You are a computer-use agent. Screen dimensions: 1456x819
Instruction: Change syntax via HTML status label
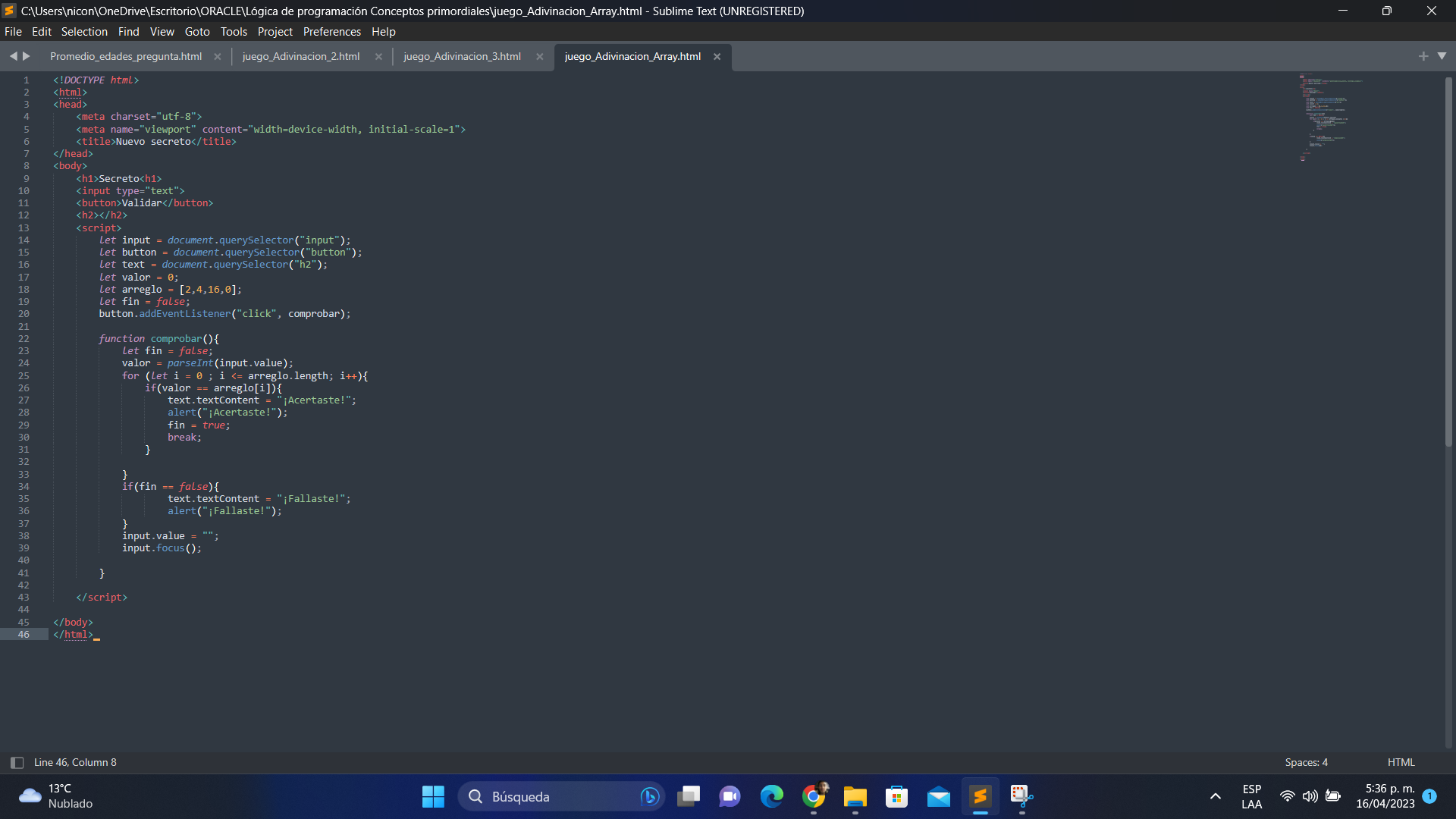pyautogui.click(x=1401, y=763)
